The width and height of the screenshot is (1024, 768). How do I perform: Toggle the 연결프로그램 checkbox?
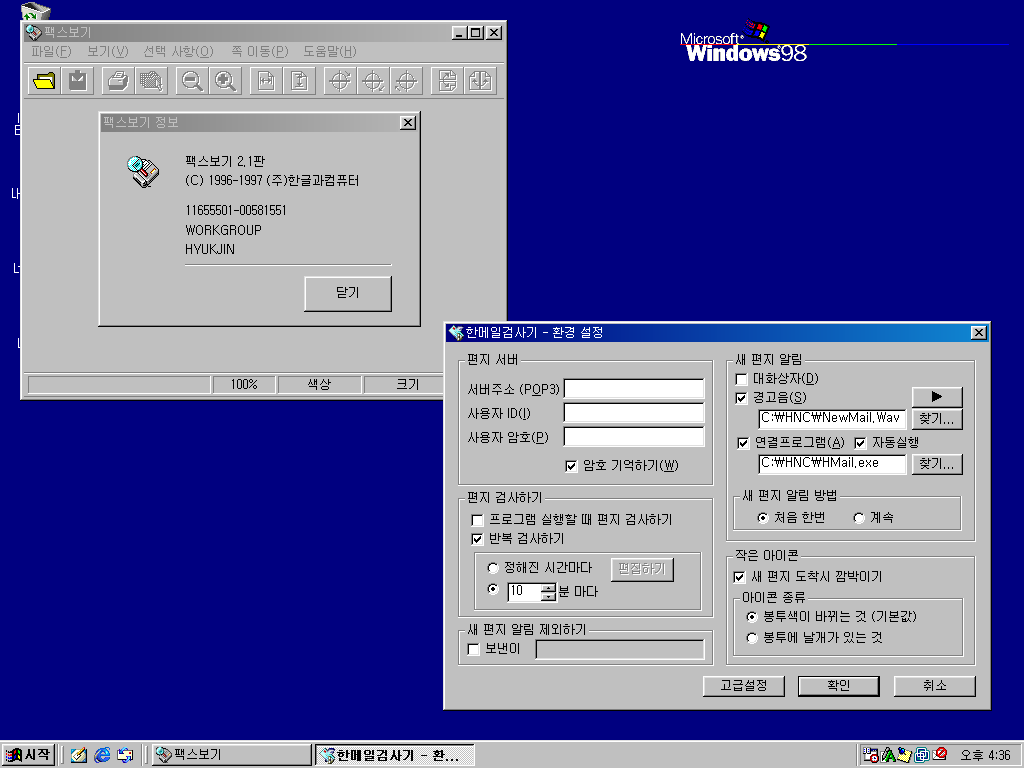click(x=743, y=443)
